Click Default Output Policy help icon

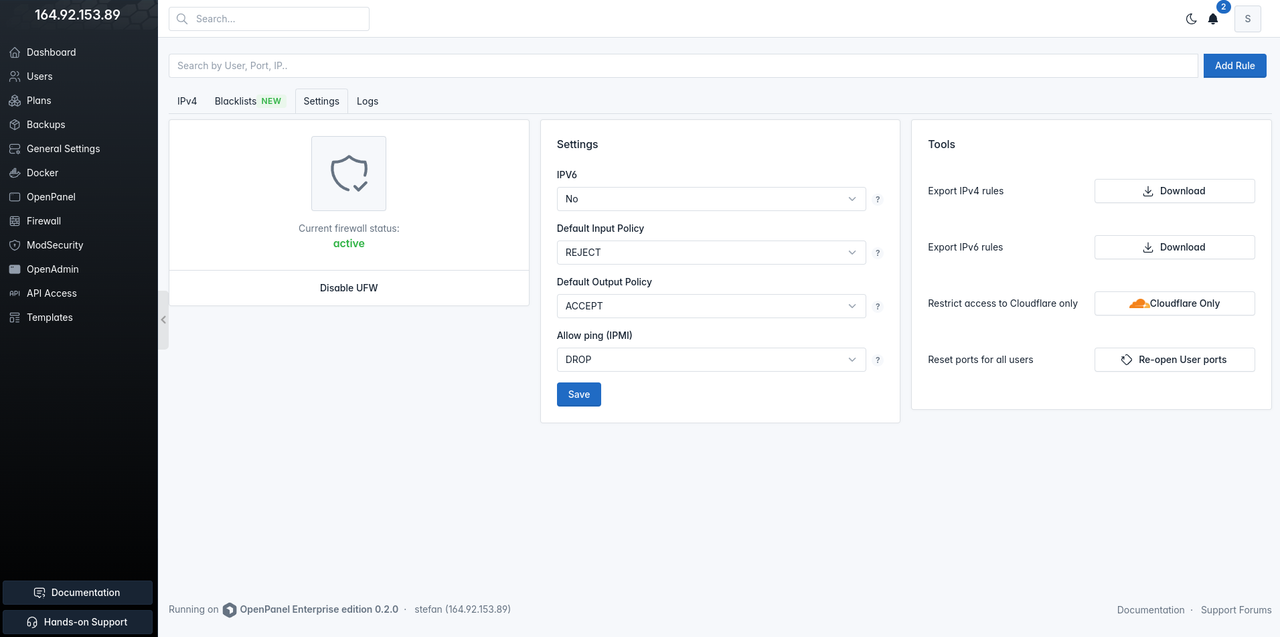[x=878, y=306]
